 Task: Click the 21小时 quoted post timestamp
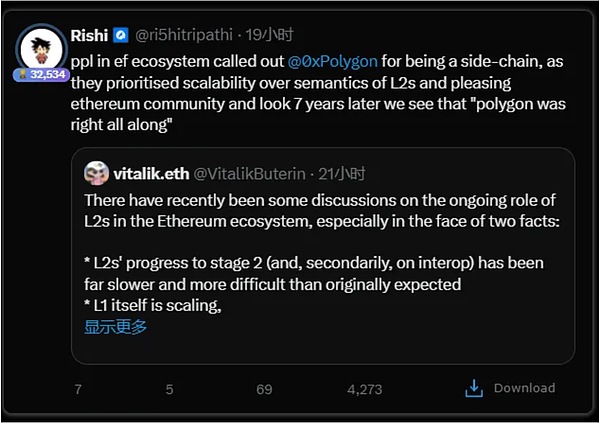pyautogui.click(x=341, y=172)
